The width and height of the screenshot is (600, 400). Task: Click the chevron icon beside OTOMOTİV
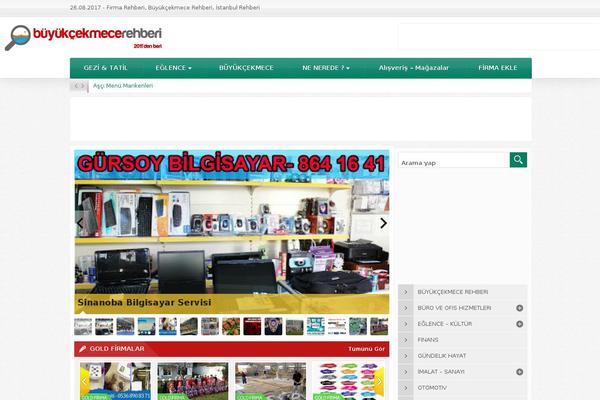click(405, 388)
